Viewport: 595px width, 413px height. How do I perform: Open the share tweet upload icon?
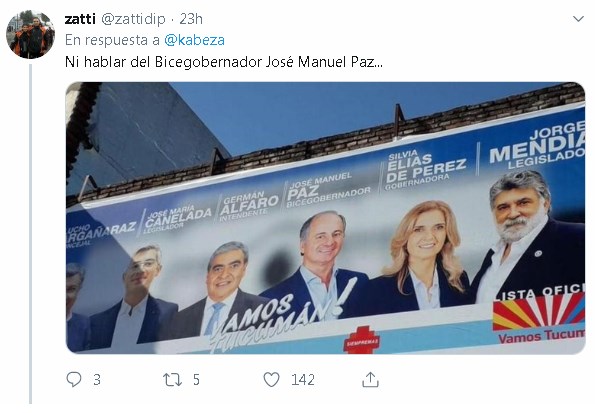370,379
